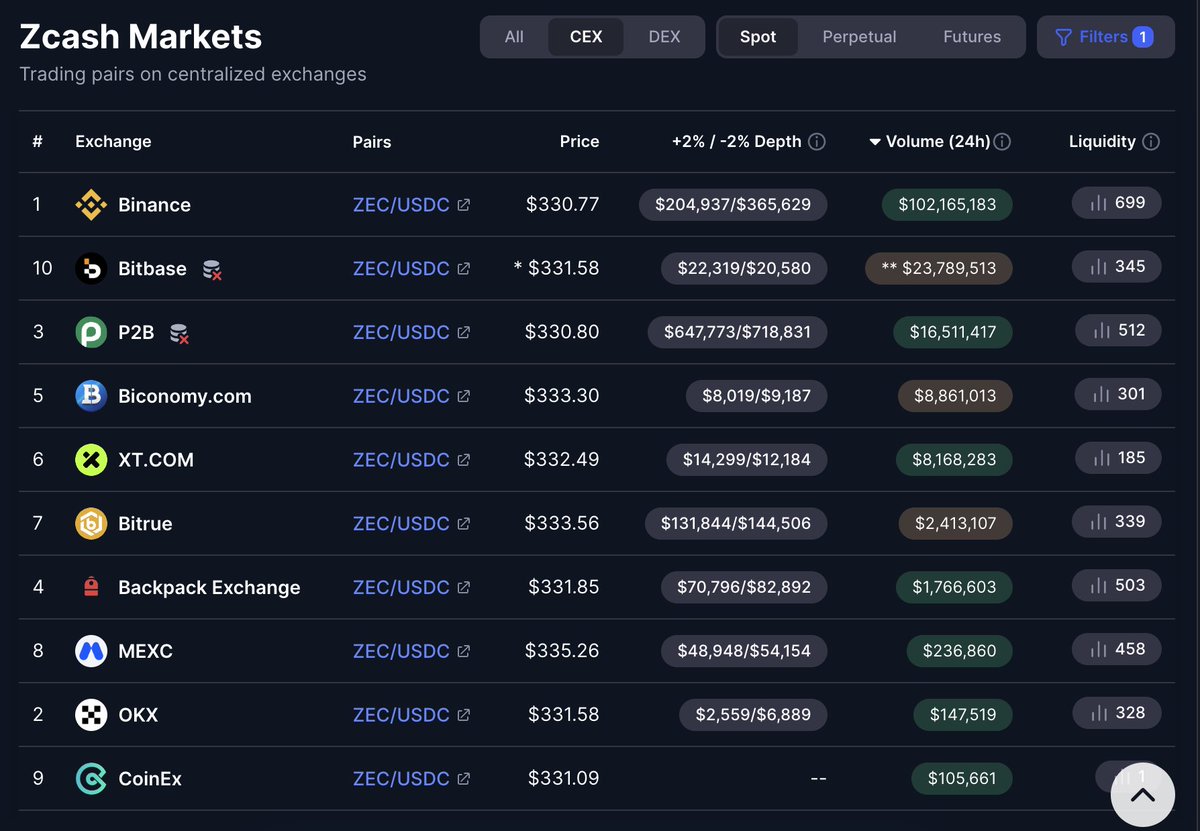Switch to the All markets filter
Viewport: 1200px width, 831px height.
point(514,37)
